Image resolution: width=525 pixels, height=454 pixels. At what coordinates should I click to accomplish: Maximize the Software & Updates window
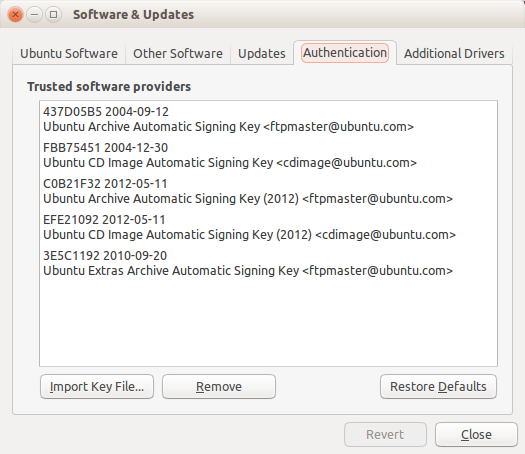click(x=53, y=15)
